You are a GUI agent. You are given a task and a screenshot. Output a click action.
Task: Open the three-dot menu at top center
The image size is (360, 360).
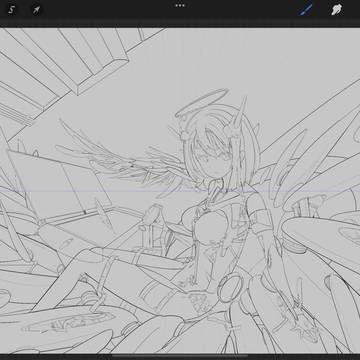click(180, 6)
